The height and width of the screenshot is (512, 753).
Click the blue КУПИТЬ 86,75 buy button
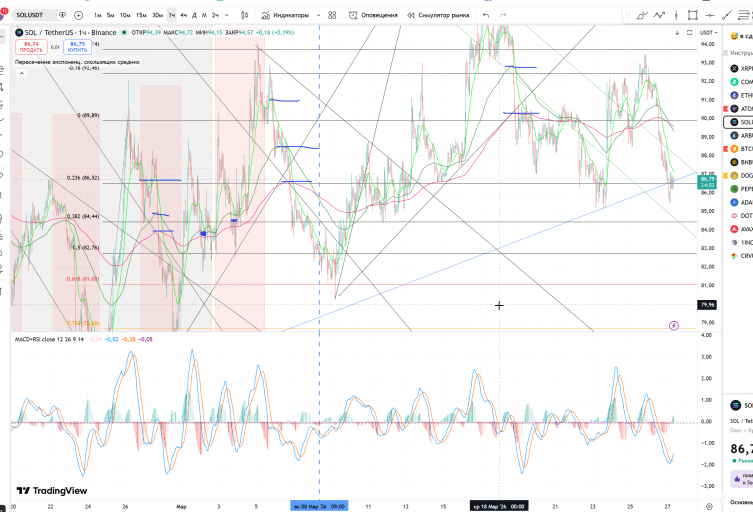click(x=77, y=47)
